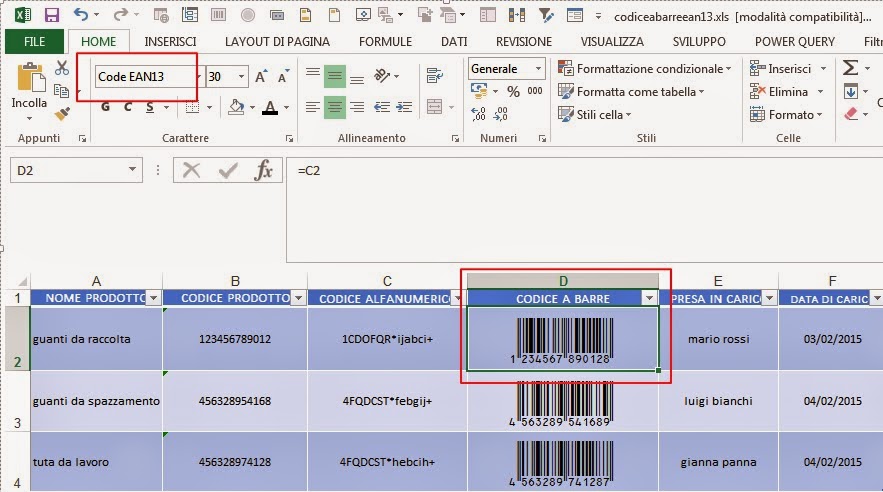The image size is (883, 492).
Task: Click the decrease indent icon
Action: pyautogui.click(x=382, y=107)
